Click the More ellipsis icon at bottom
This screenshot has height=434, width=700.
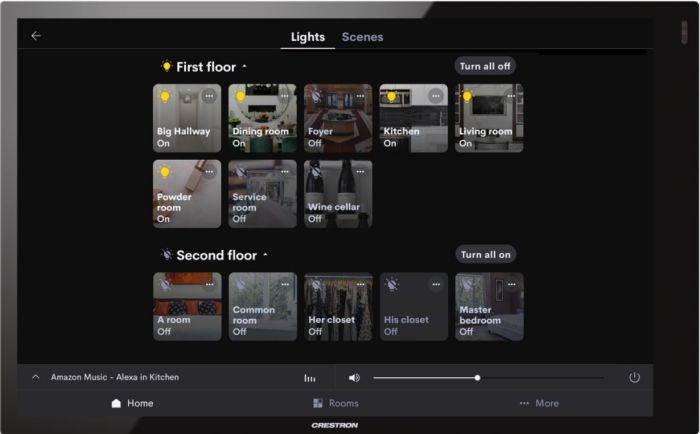click(x=524, y=404)
